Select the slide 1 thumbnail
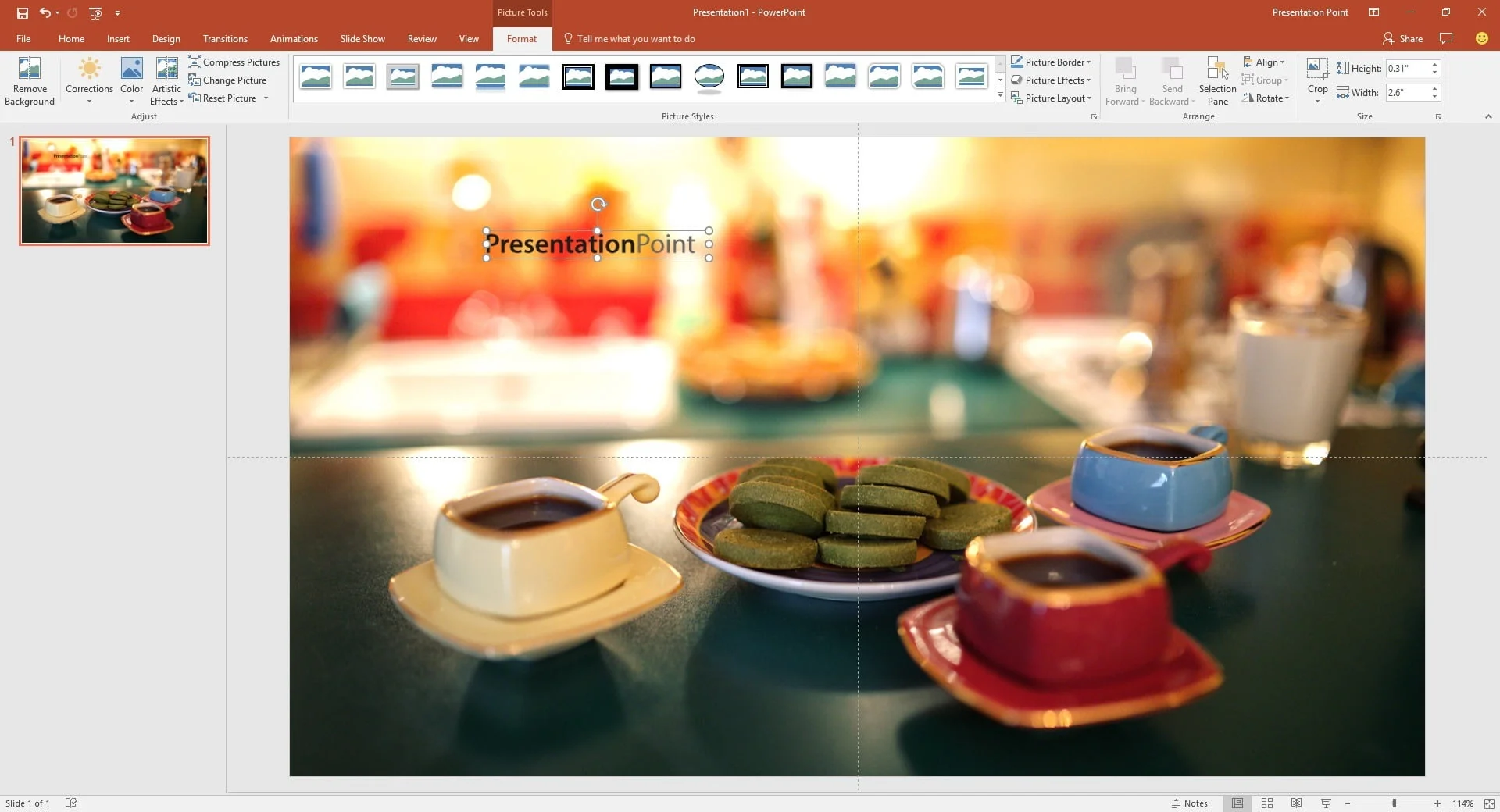1500x812 pixels. pyautogui.click(x=114, y=191)
